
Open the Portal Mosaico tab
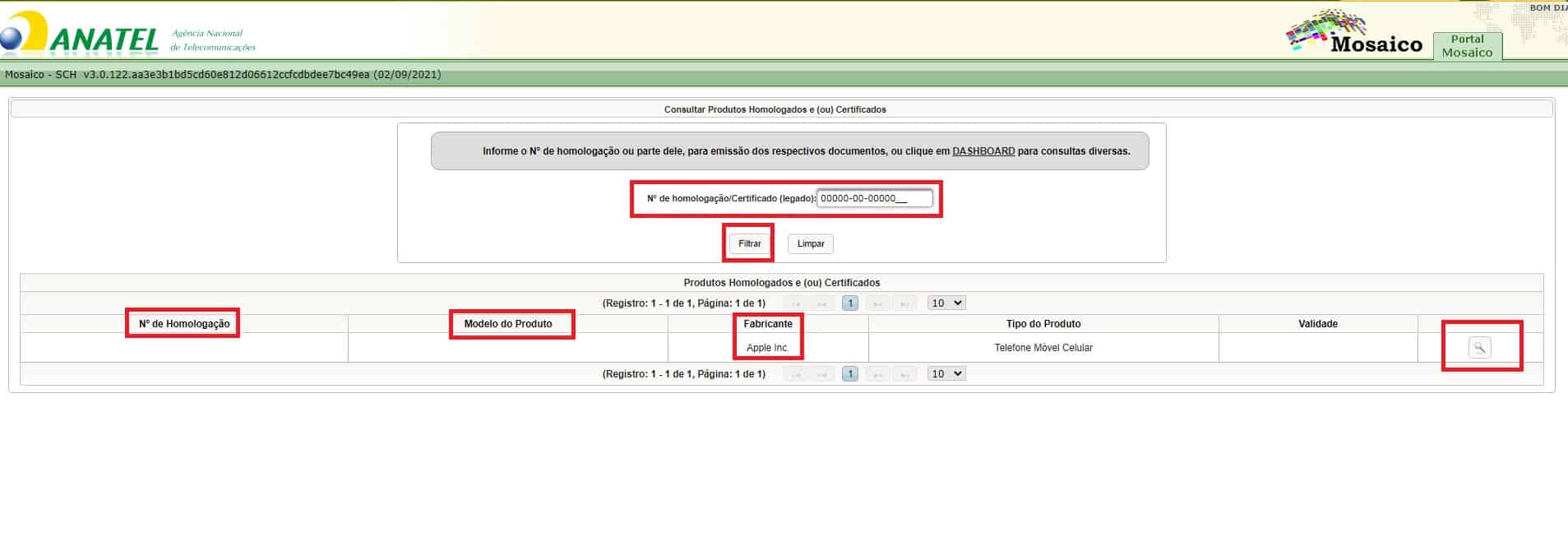click(1467, 46)
